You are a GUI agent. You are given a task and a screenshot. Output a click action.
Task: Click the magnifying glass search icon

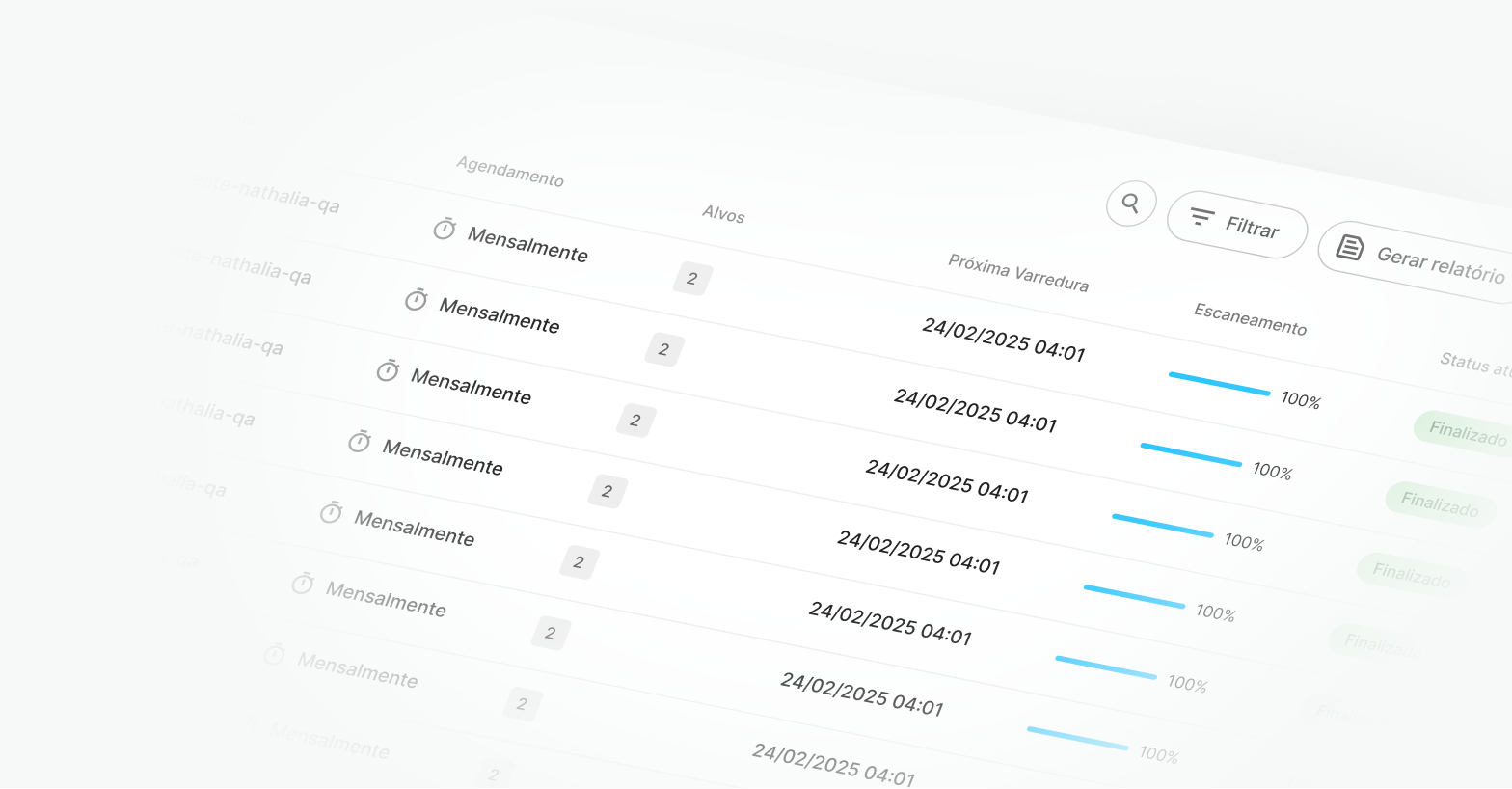[1131, 204]
